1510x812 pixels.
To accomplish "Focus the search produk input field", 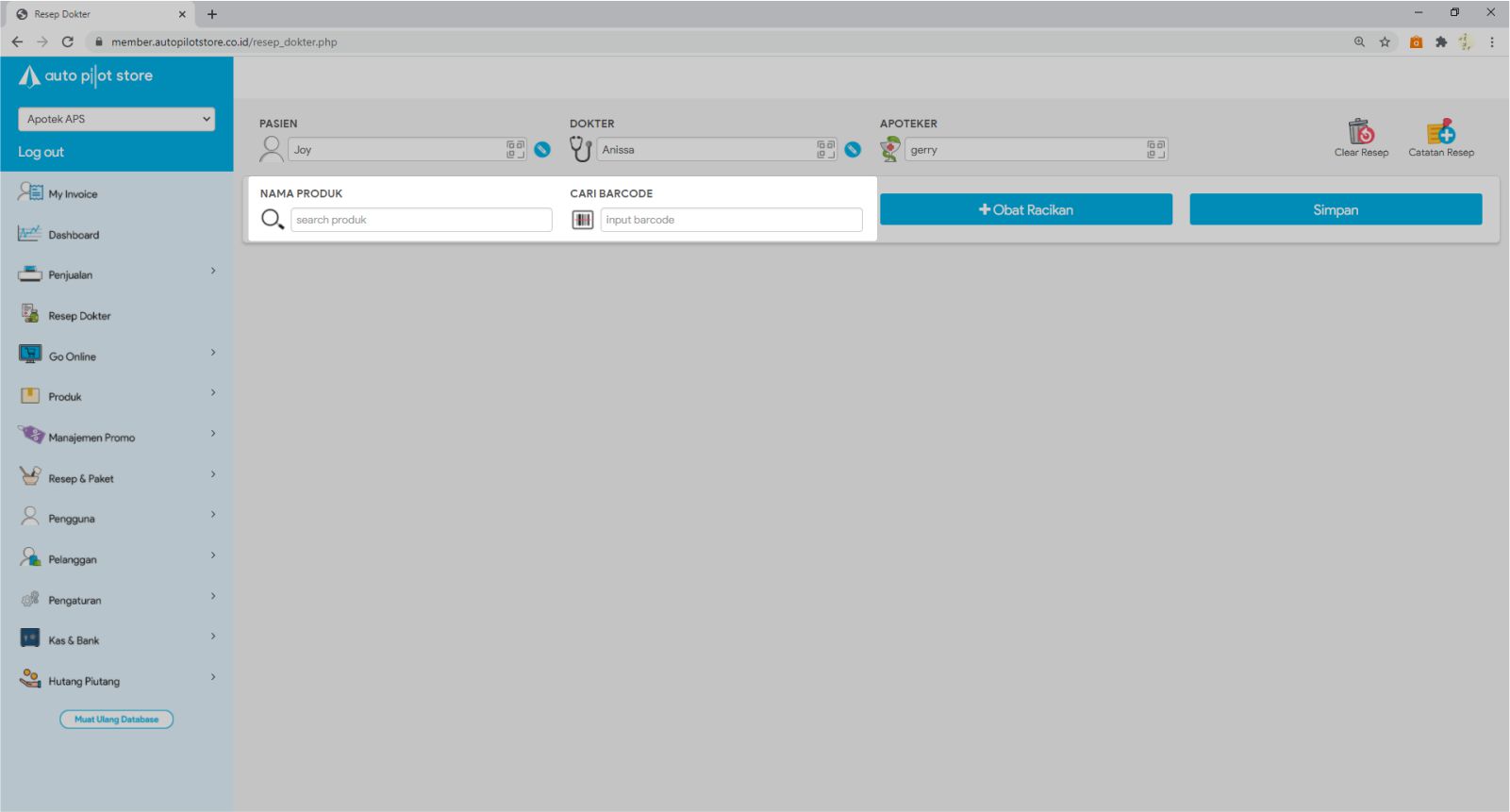I will click(x=421, y=220).
